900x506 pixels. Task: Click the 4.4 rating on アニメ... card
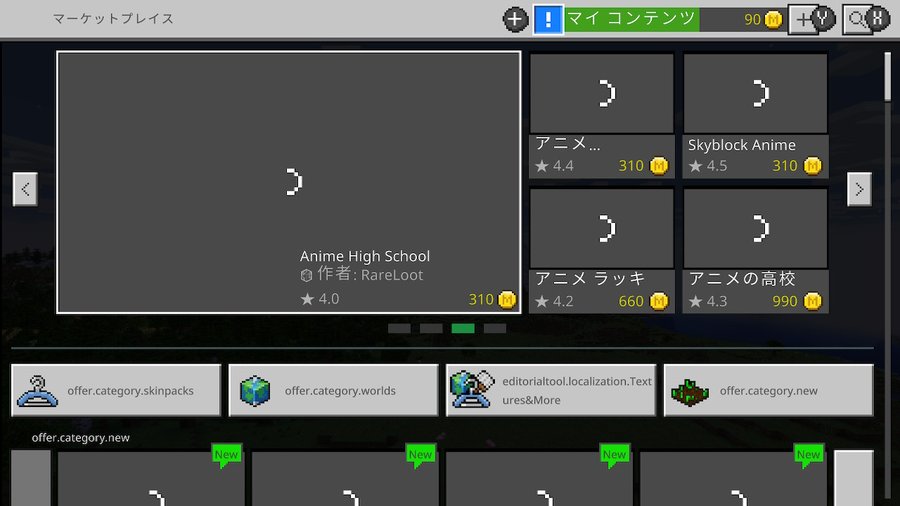pos(554,166)
